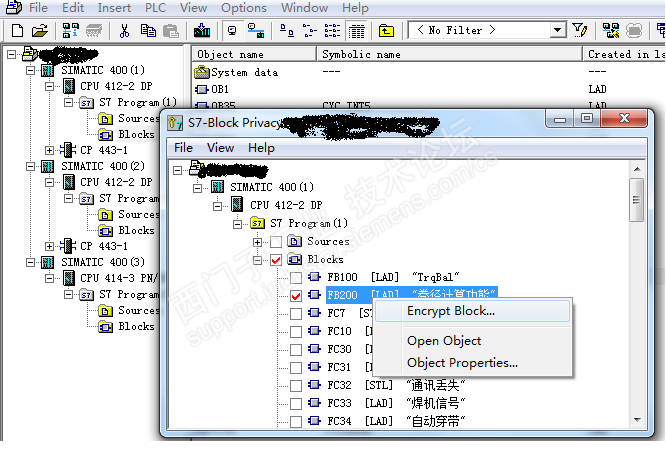
Task: Uncheck the Blocks folder checkbox
Action: (276, 260)
